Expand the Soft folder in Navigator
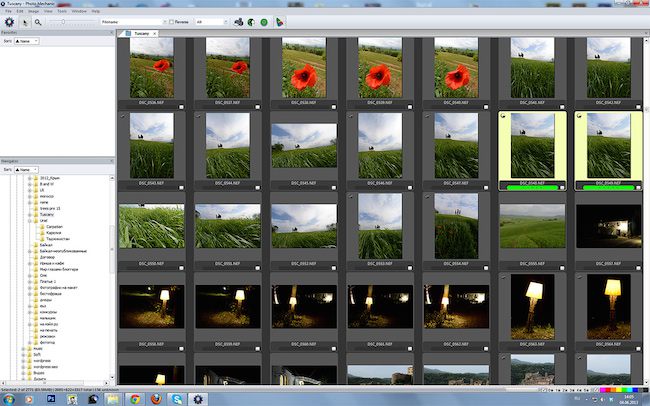 coord(24,355)
